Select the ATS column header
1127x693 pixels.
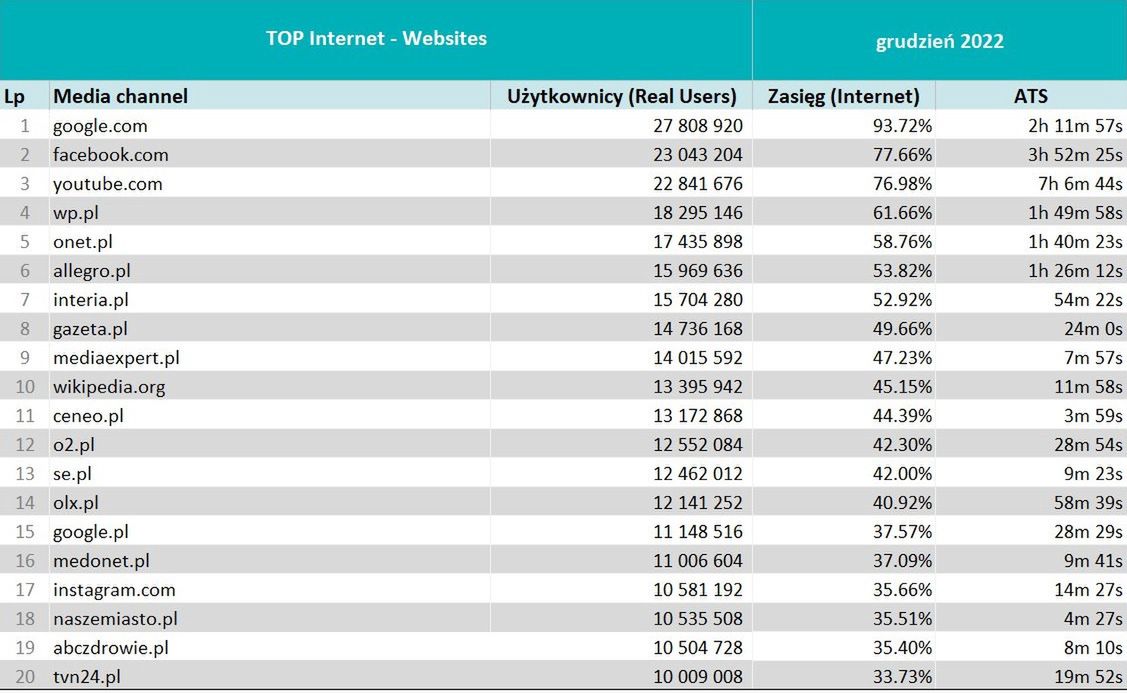tap(1030, 96)
